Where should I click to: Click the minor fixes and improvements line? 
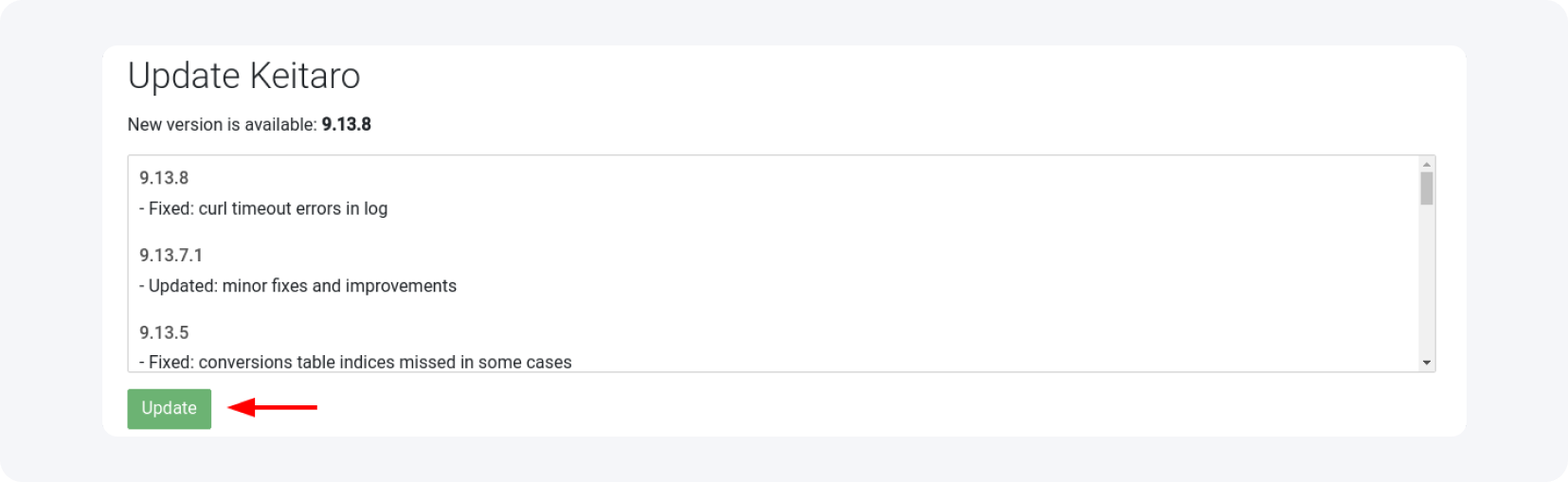[302, 286]
